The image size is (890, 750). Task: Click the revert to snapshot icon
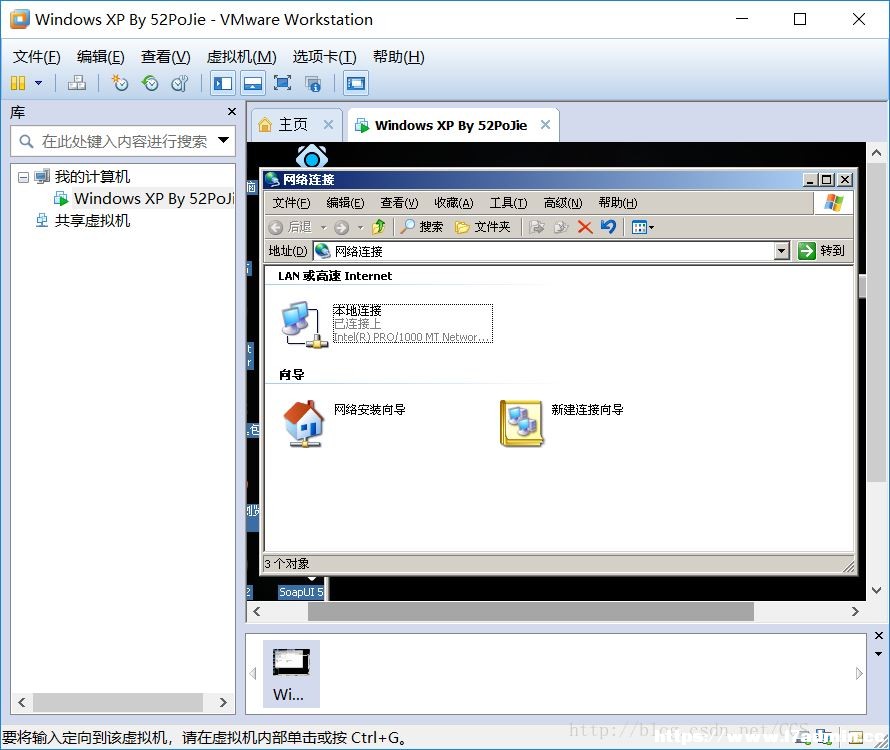click(x=150, y=83)
